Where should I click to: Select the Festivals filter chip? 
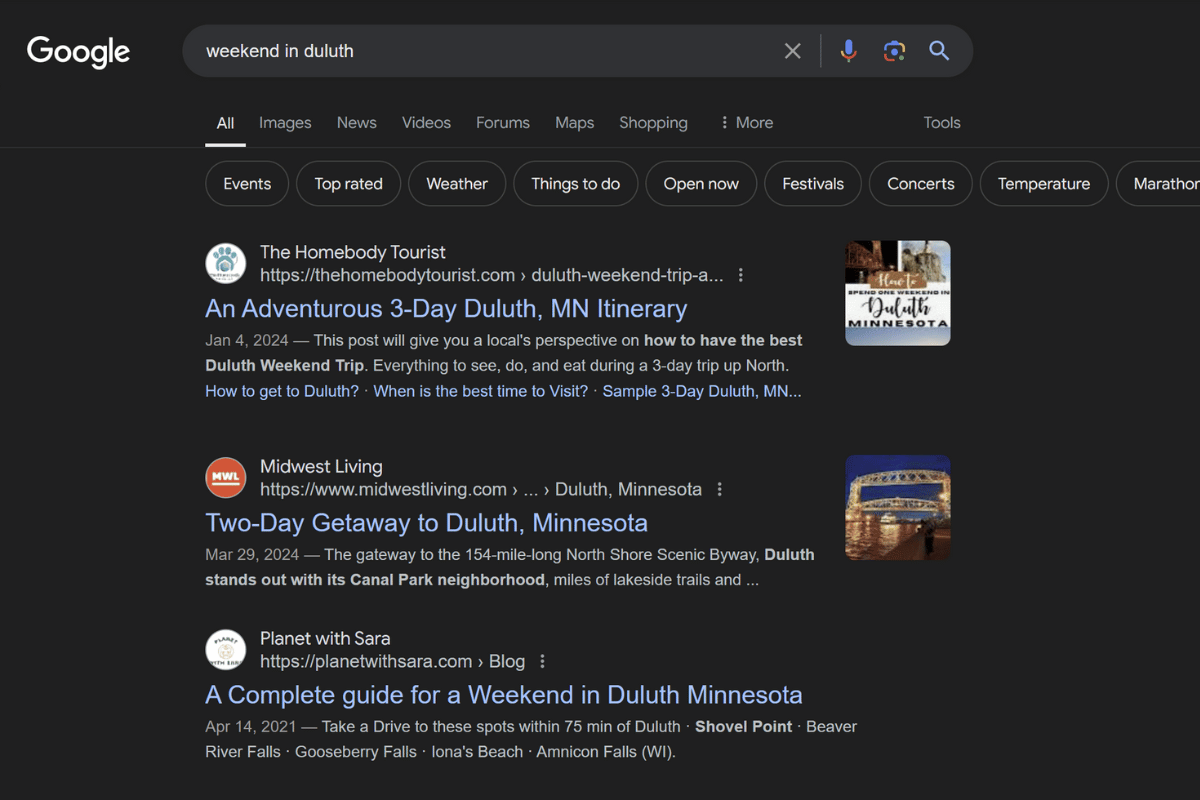pos(812,184)
